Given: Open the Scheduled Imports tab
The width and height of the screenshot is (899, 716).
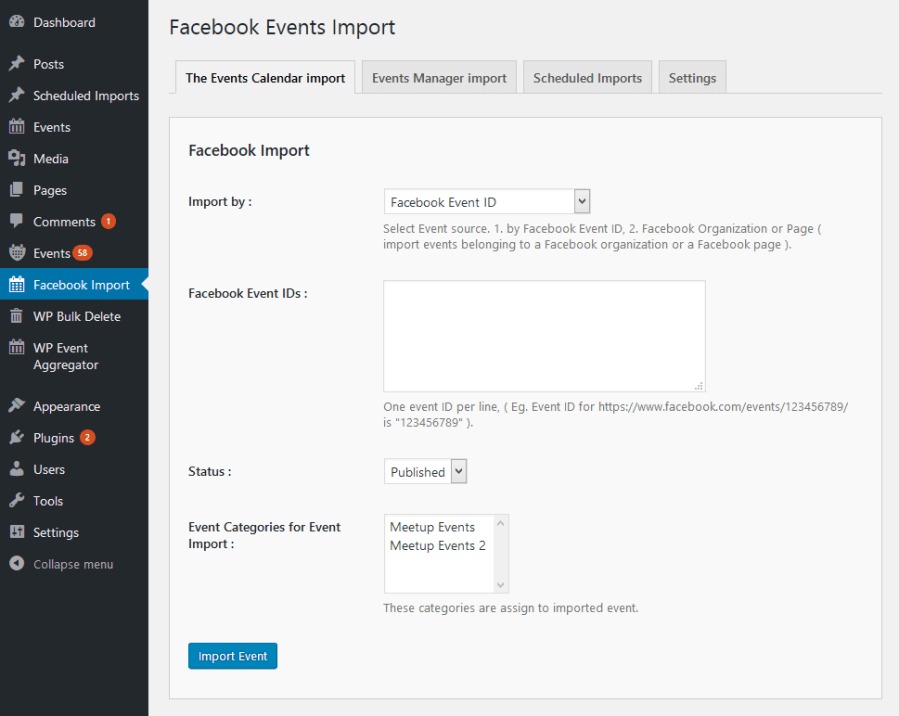Looking at the screenshot, I should click(587, 78).
